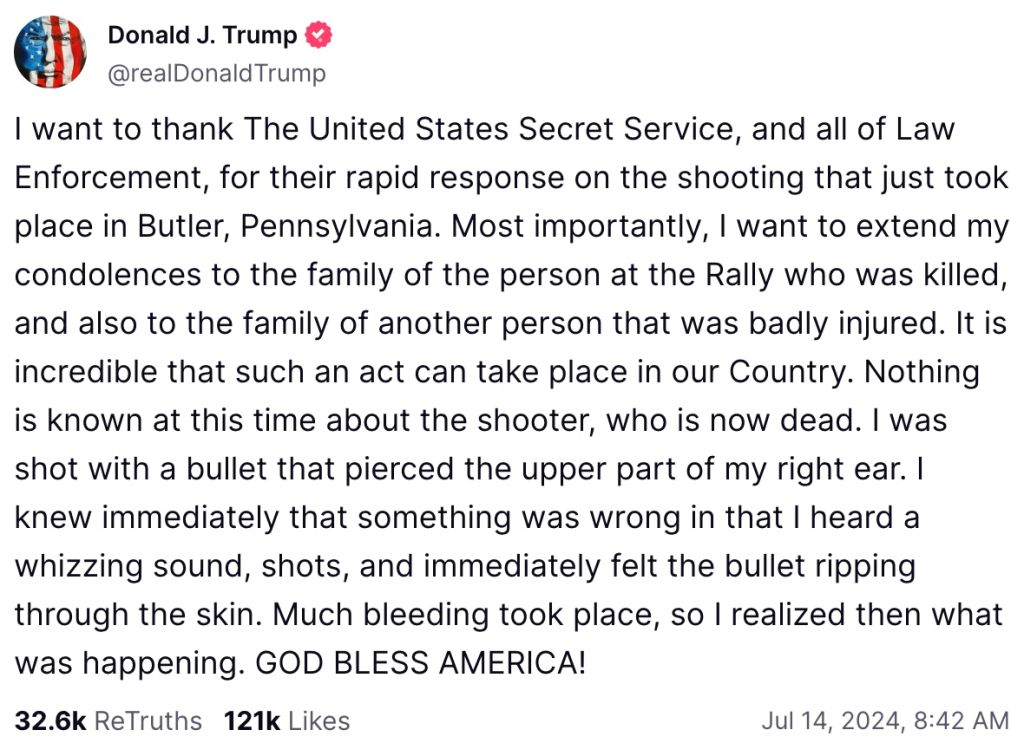
Task: Click the ReTruths label
Action: (148, 721)
